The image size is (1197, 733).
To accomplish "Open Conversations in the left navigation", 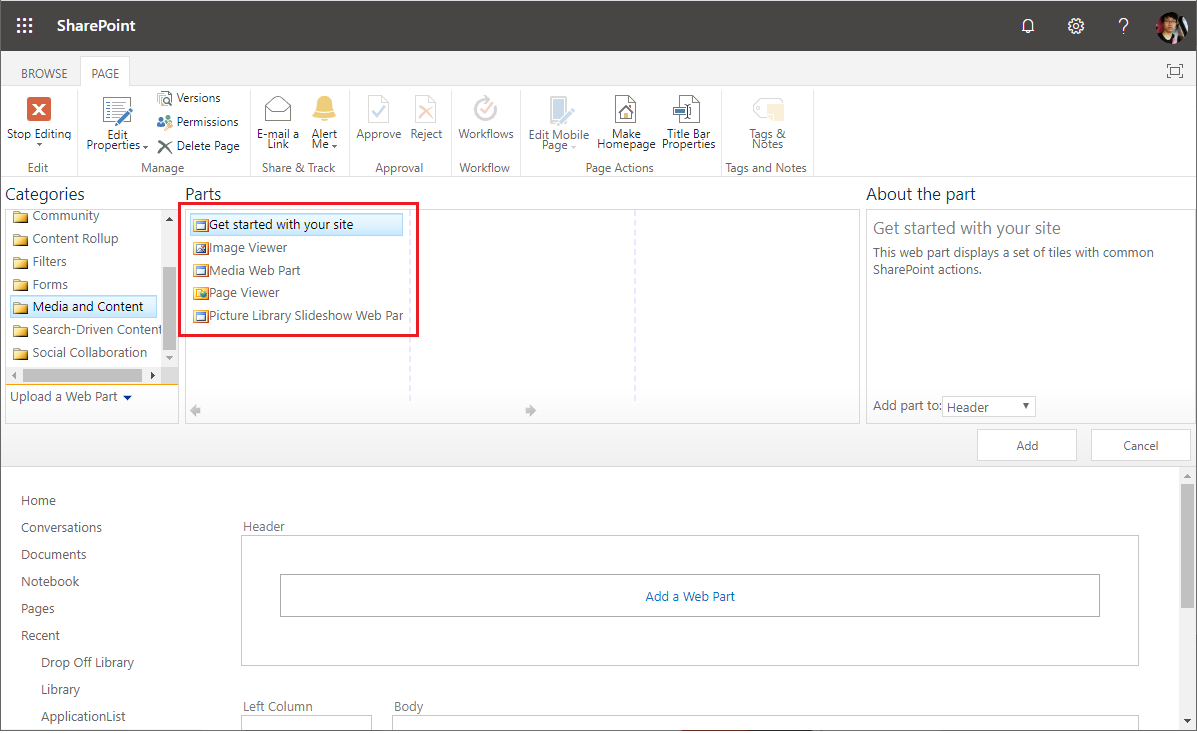I will click(61, 527).
